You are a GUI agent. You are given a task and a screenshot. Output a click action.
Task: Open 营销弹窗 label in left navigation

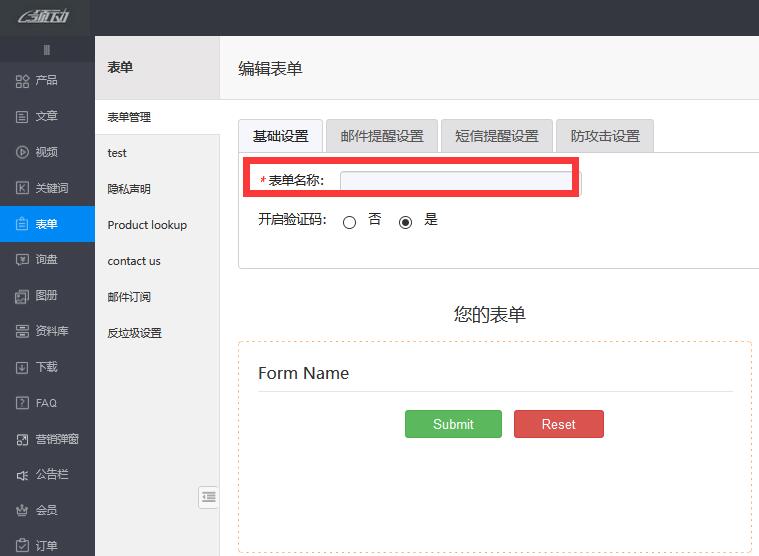[x=57, y=439]
